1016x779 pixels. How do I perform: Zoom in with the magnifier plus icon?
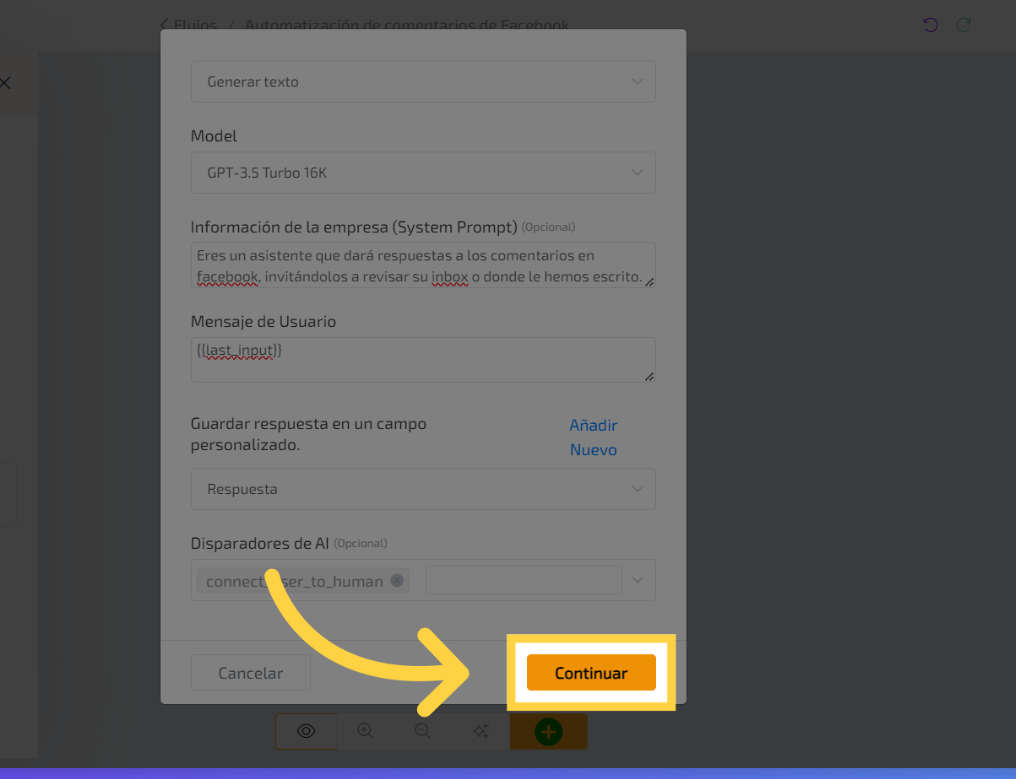(x=365, y=732)
